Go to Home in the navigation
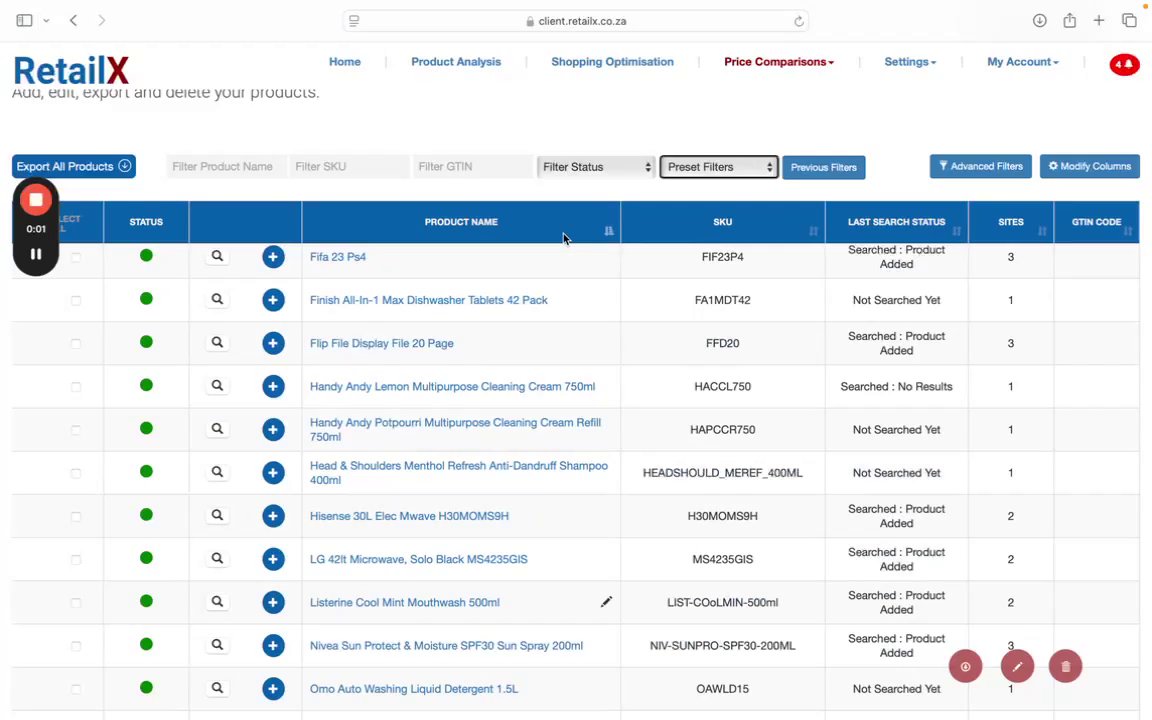The image size is (1152, 720). (345, 62)
